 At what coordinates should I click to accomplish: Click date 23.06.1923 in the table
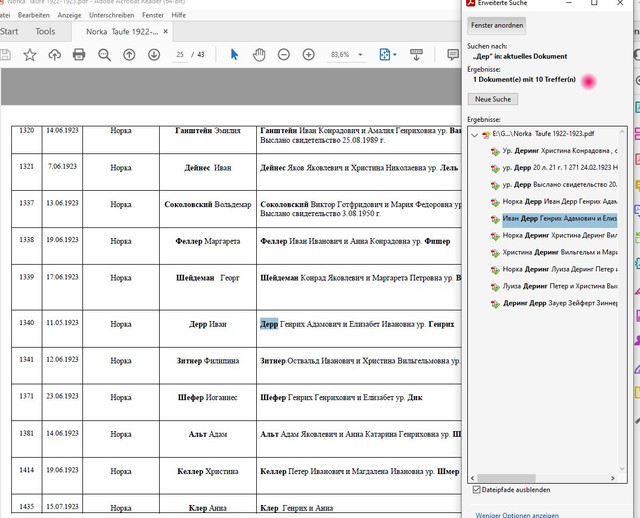[x=62, y=396]
